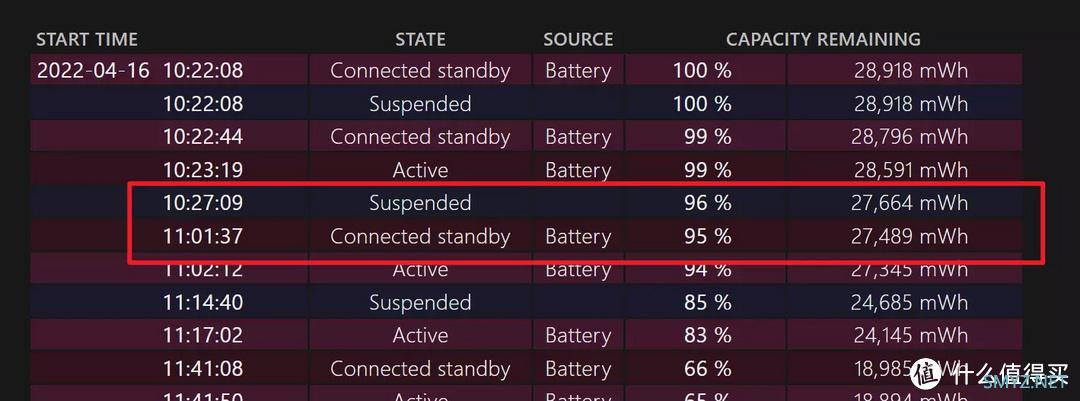Viewport: 1080px width, 401px height.
Task: Click the CAPACITY REMAINING column header
Action: click(823, 39)
